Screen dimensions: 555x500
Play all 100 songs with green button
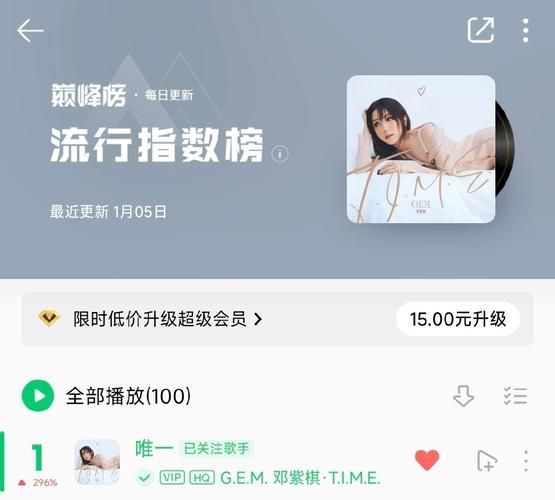tap(38, 396)
